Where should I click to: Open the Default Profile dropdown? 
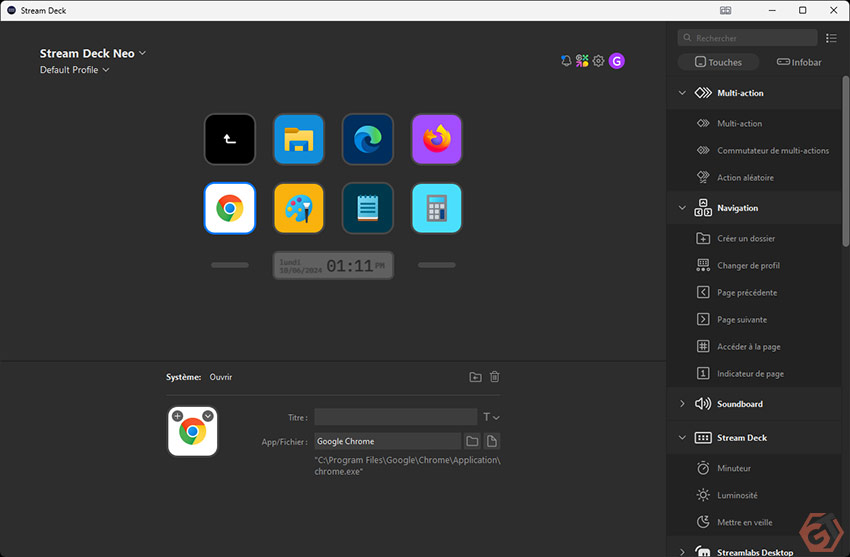tap(74, 70)
